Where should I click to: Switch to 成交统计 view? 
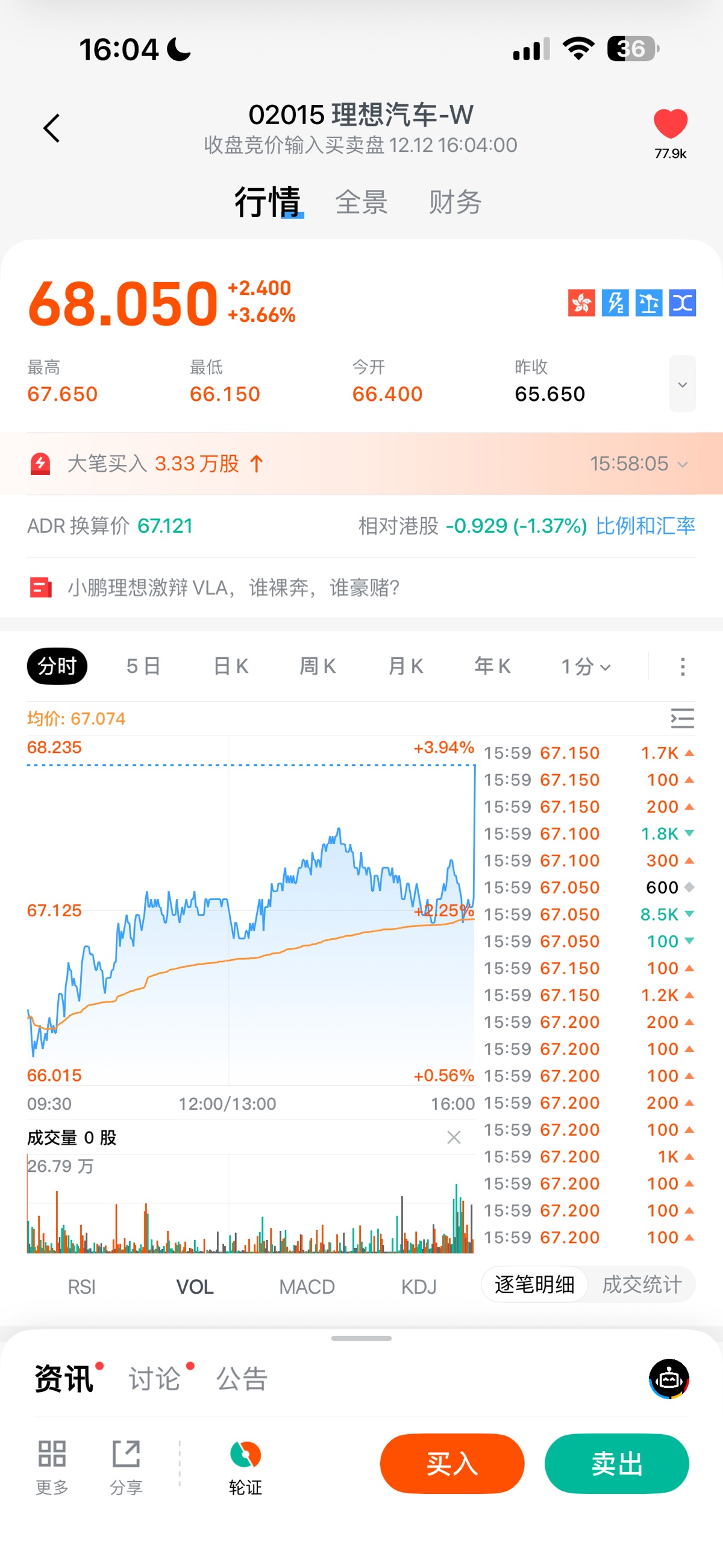click(642, 1284)
